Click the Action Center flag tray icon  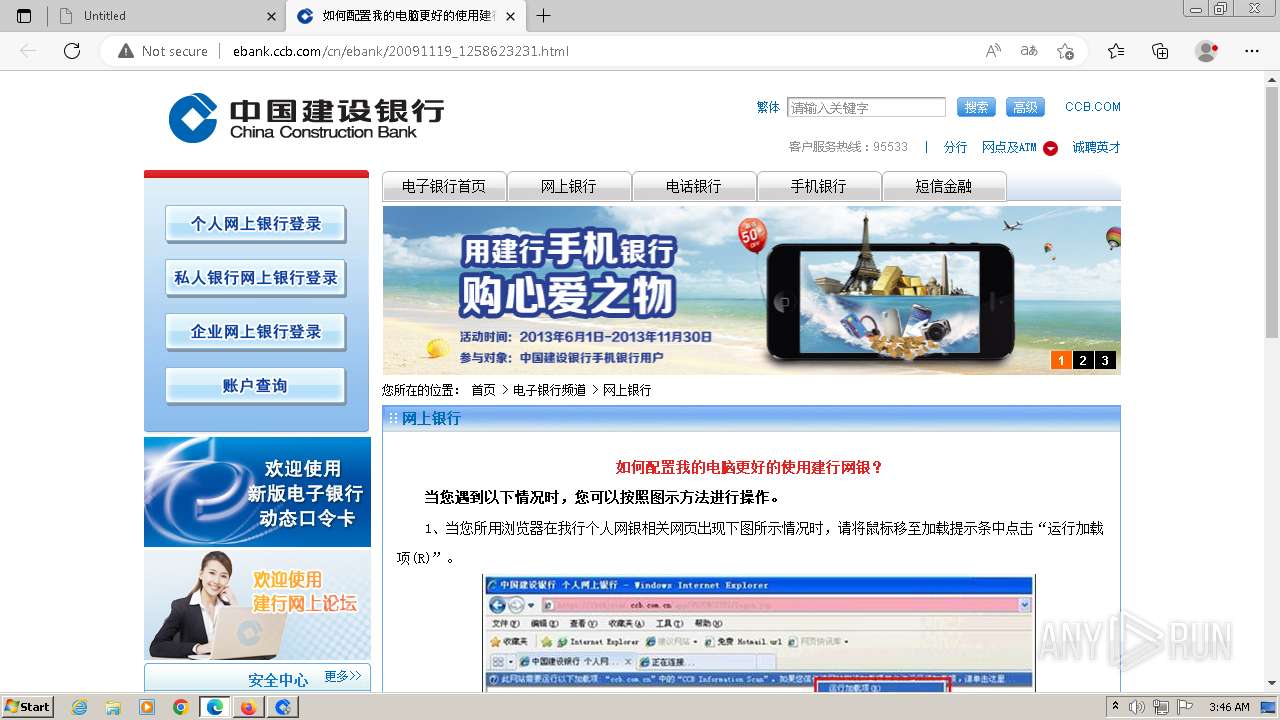1187,707
